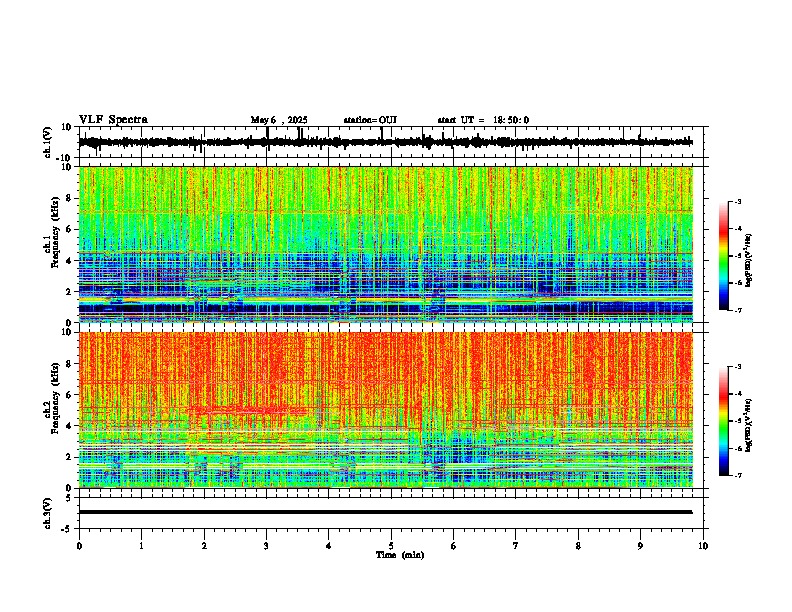Click the ch.2 spectrogram color scale bar
This screenshot has width=792, height=612.
click(x=724, y=421)
